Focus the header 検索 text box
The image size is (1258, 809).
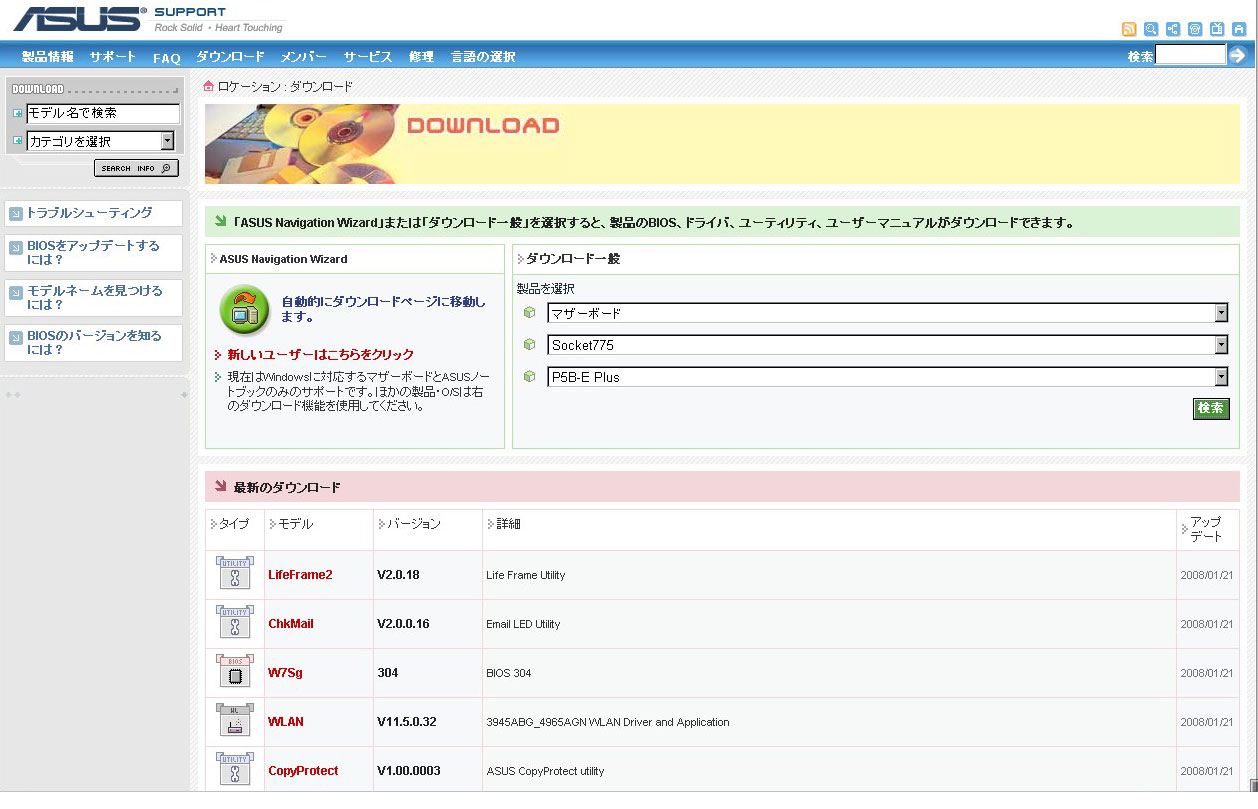coord(1190,56)
